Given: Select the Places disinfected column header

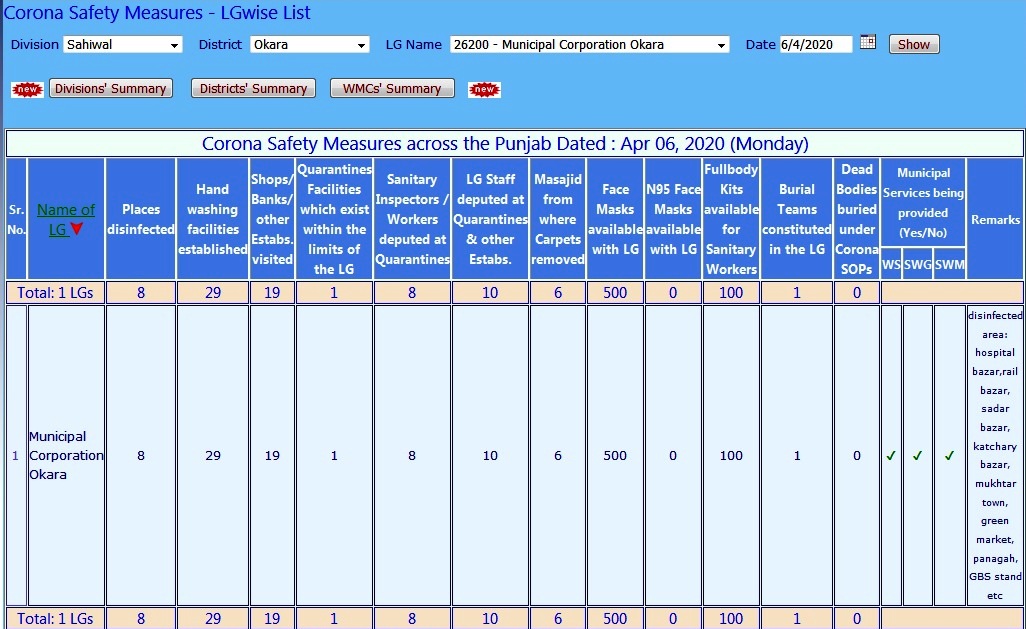Looking at the screenshot, I should click(x=141, y=219).
